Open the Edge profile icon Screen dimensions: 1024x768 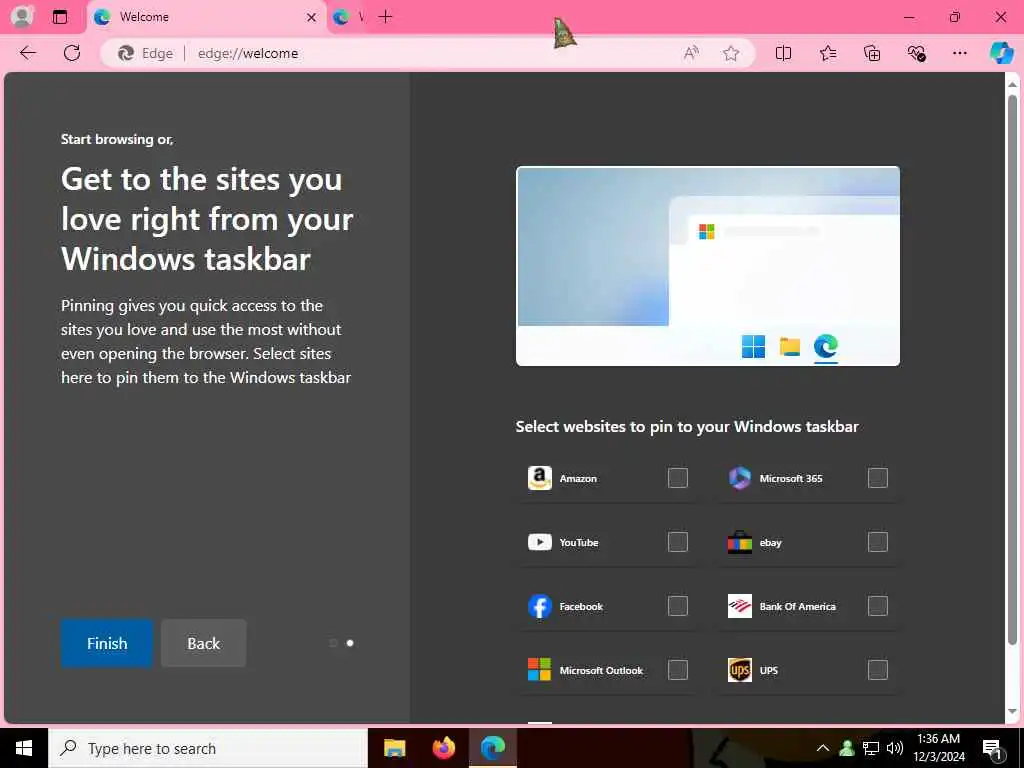tap(22, 16)
